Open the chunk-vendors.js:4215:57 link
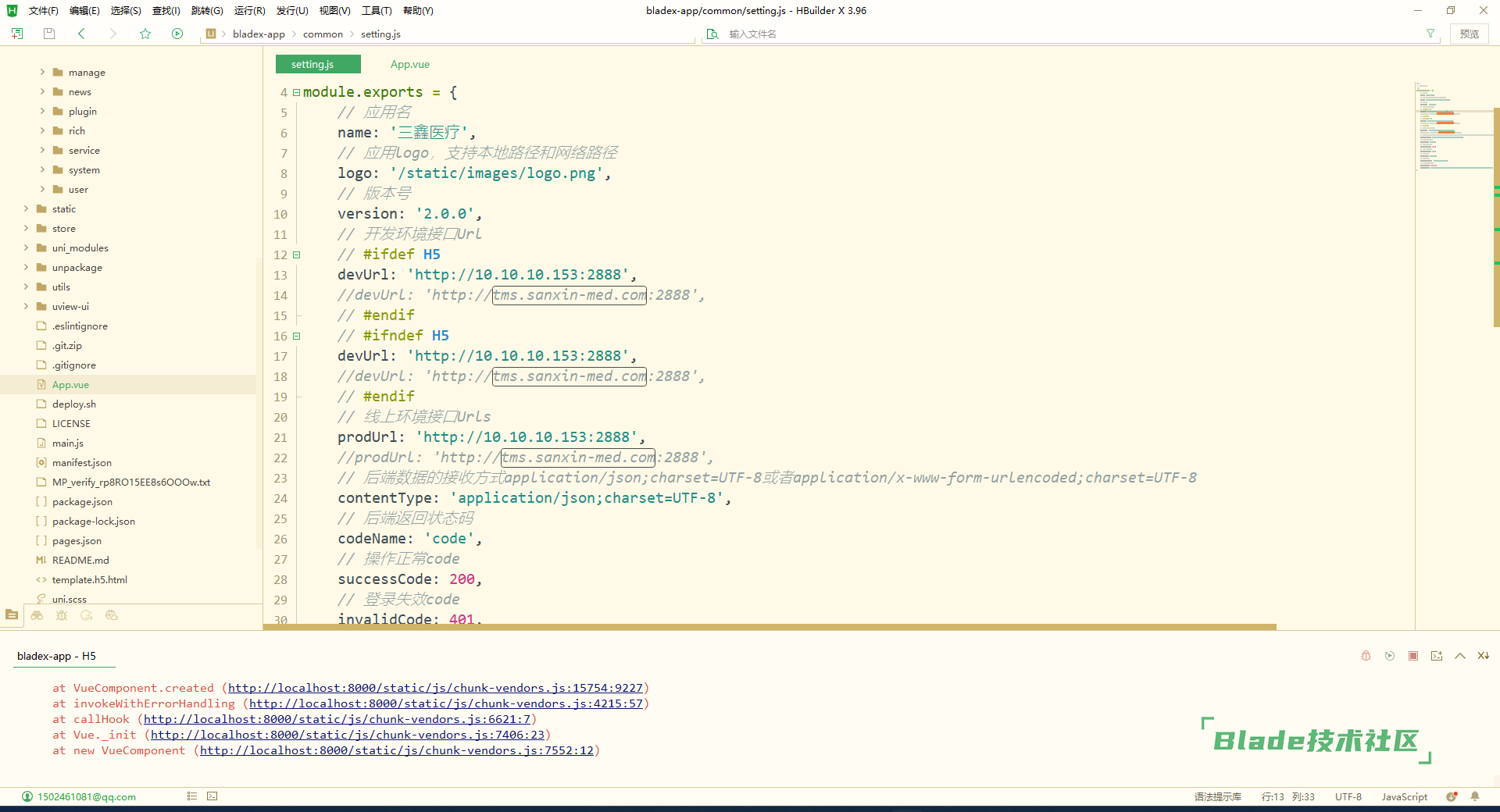The image size is (1500, 812). point(446,703)
